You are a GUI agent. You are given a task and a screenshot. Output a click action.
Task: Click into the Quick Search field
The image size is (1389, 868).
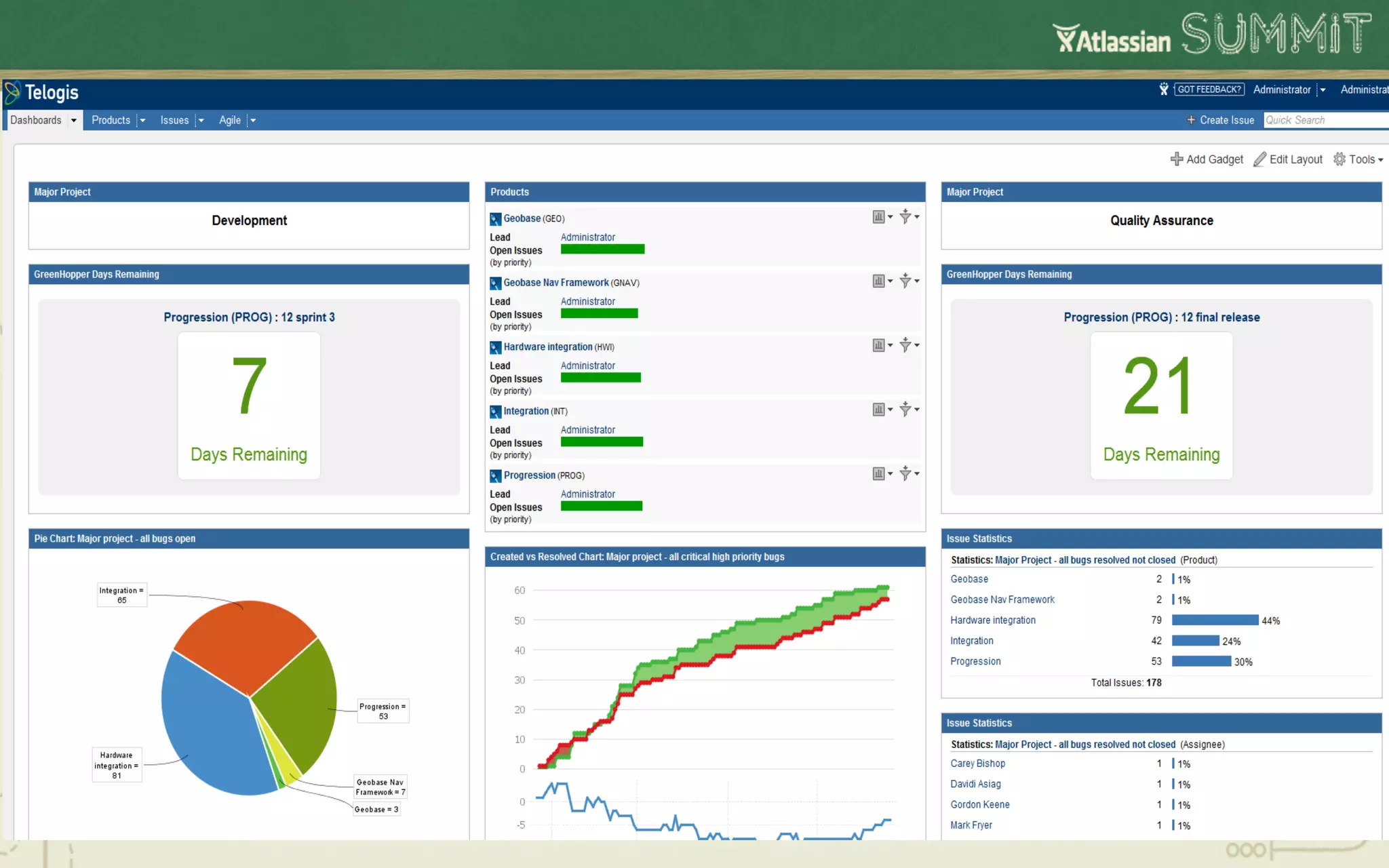[x=1323, y=120]
